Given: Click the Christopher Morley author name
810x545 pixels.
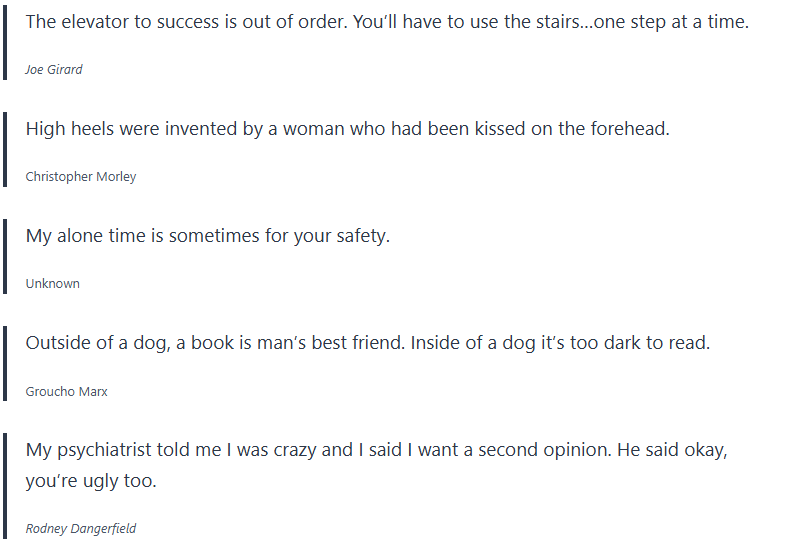Looking at the screenshot, I should click(x=81, y=177).
